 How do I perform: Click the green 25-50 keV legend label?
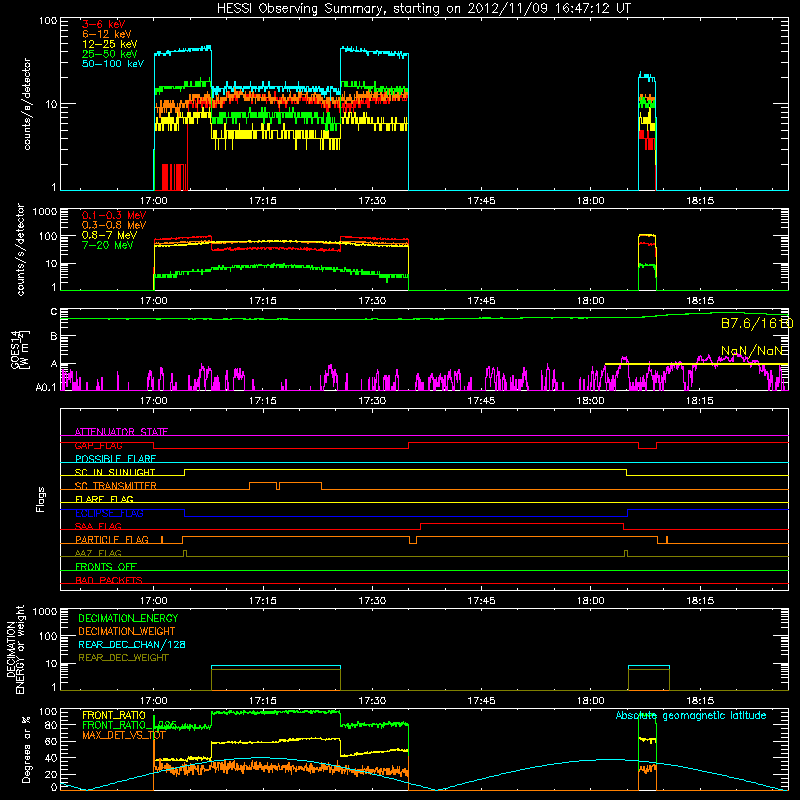109,54
